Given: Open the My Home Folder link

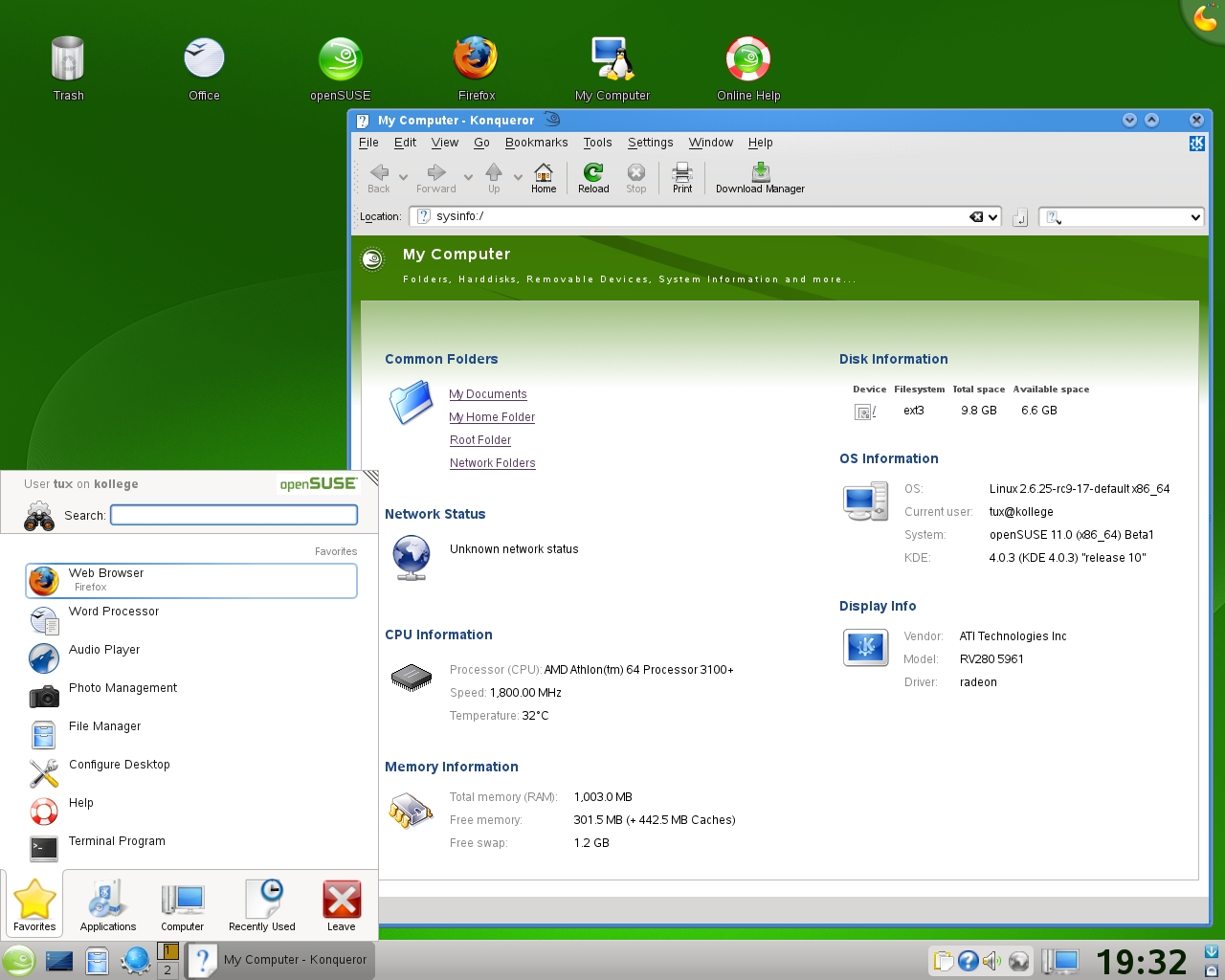Looking at the screenshot, I should [492, 417].
